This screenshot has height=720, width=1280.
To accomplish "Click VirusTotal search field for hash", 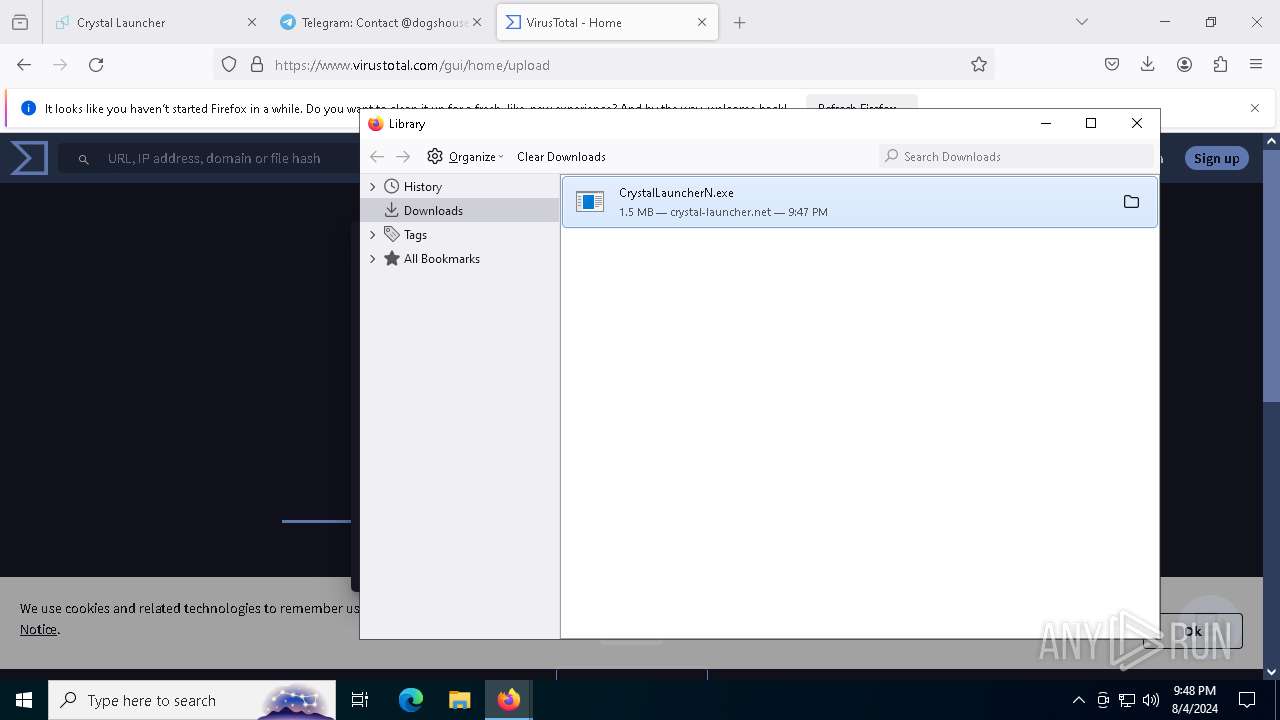I will click(x=214, y=158).
